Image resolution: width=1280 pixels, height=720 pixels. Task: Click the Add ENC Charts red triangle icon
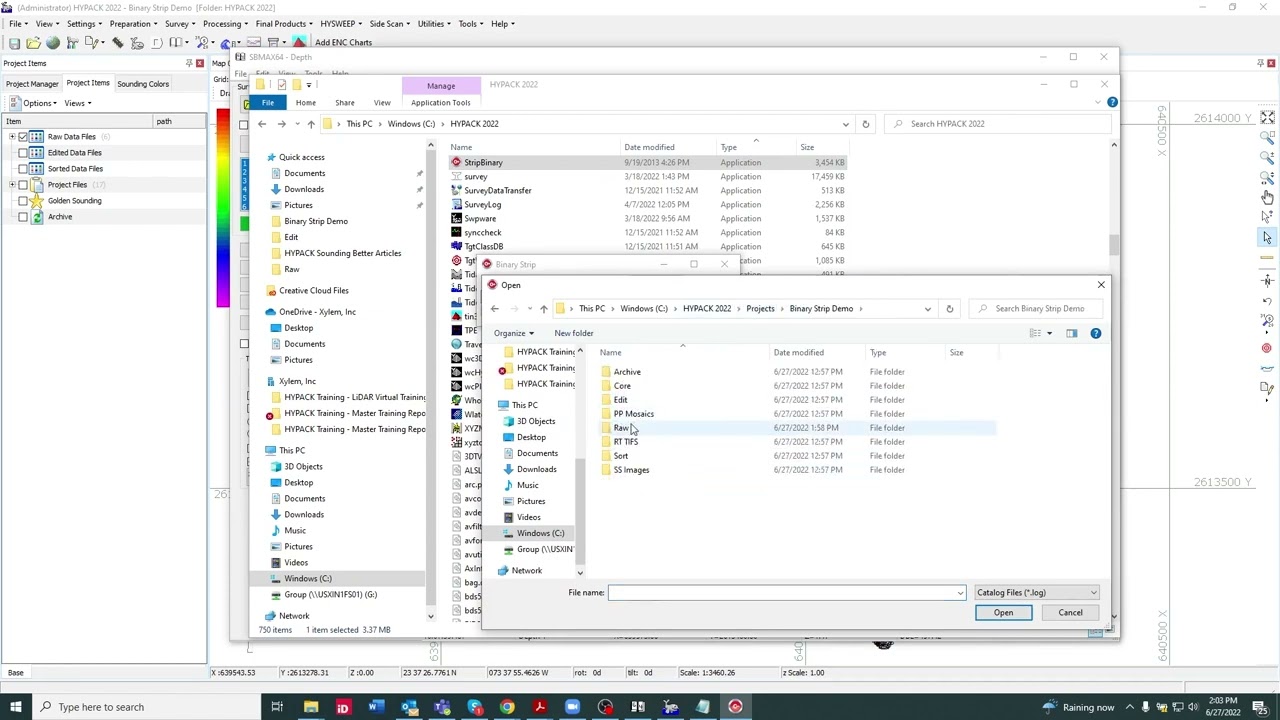299,42
